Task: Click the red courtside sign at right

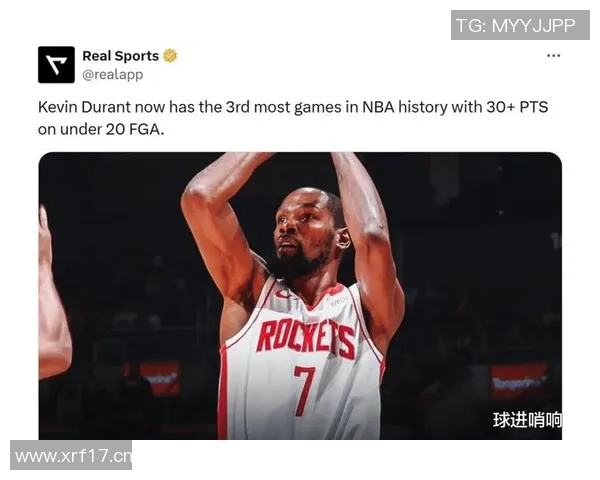Action: pyautogui.click(x=519, y=381)
